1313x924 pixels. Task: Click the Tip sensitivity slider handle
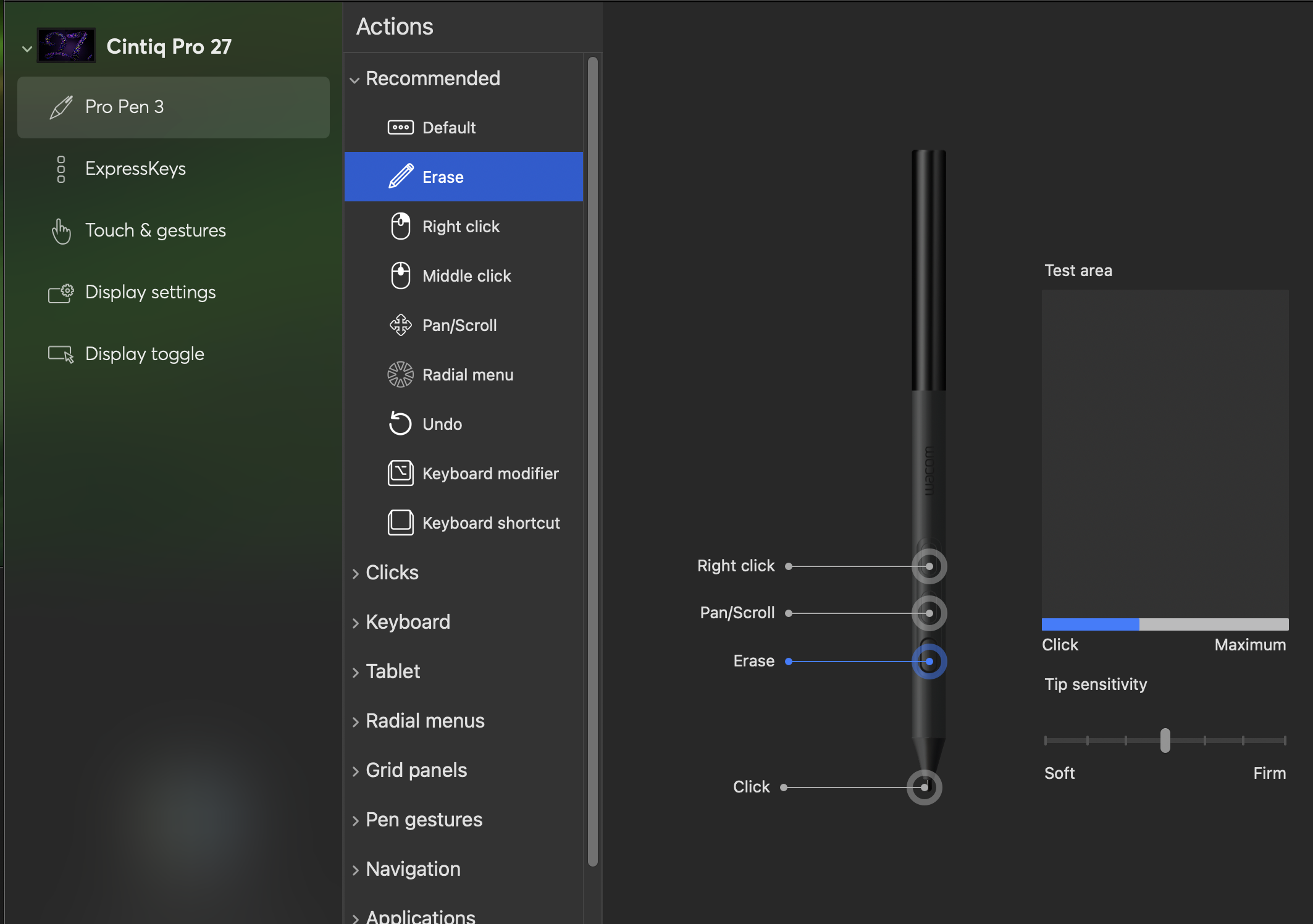tap(1165, 740)
